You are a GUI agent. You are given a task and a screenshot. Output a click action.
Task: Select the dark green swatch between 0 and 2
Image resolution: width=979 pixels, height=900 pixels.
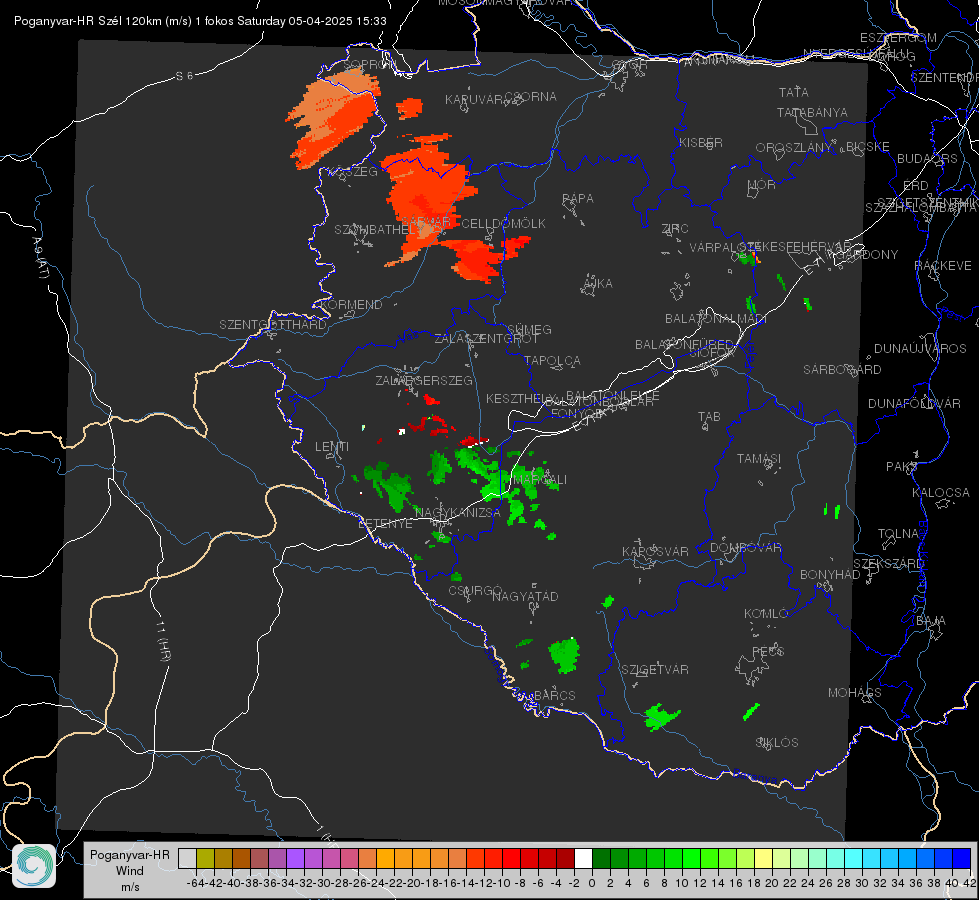(x=601, y=858)
